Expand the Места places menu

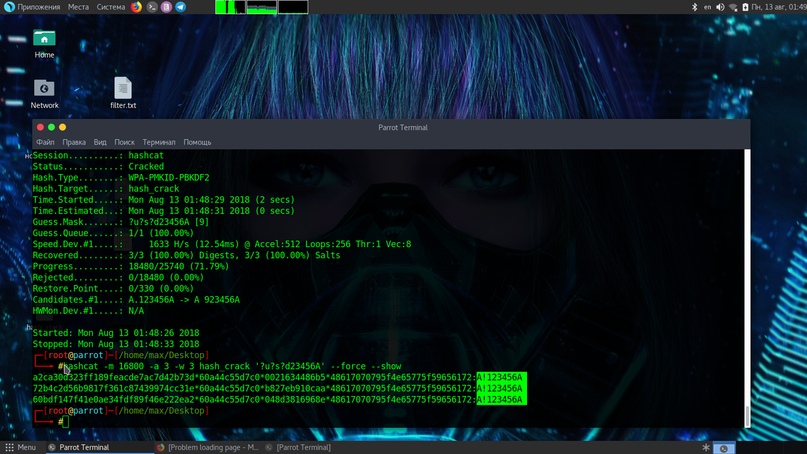coord(78,7)
